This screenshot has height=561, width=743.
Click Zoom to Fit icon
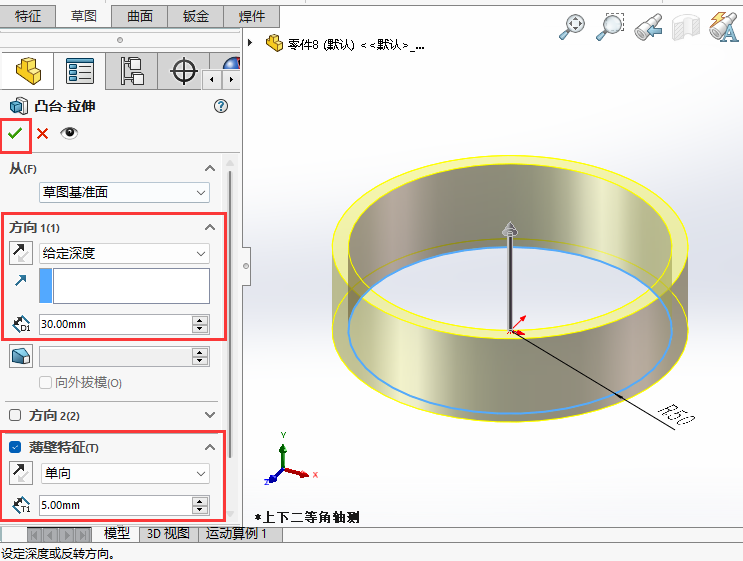[572, 27]
